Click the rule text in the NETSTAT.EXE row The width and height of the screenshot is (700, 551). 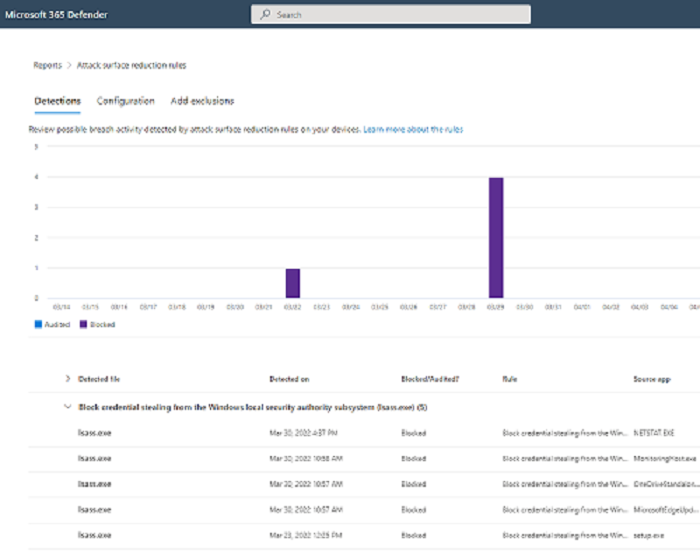[565, 433]
